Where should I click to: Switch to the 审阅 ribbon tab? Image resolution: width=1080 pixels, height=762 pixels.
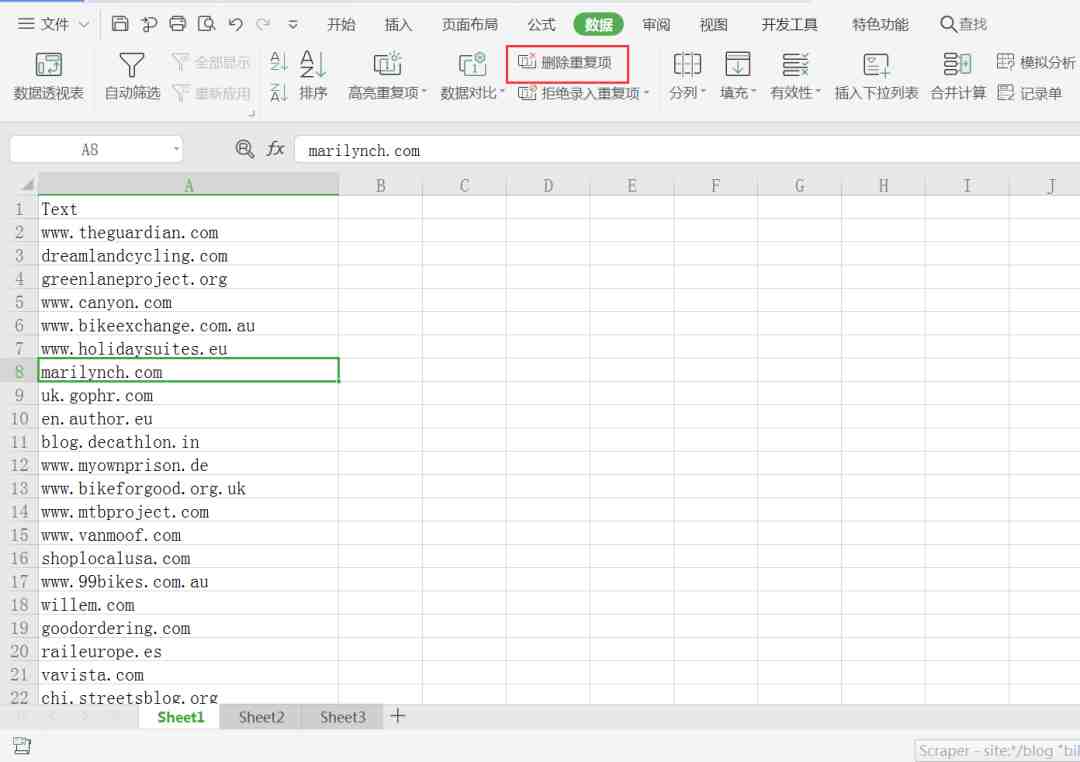[x=656, y=25]
